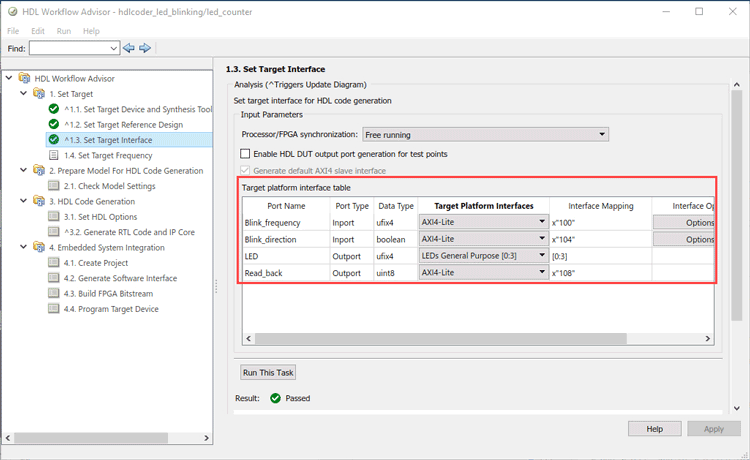Viewport: 750px width, 460px height.
Task: Open the Run menu
Action: 64,31
